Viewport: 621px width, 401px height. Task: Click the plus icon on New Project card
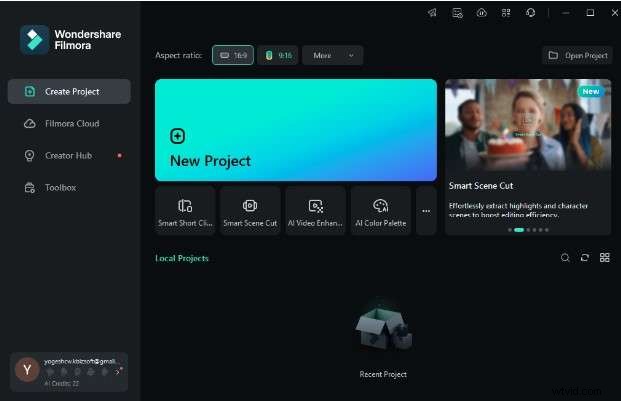[x=177, y=136]
